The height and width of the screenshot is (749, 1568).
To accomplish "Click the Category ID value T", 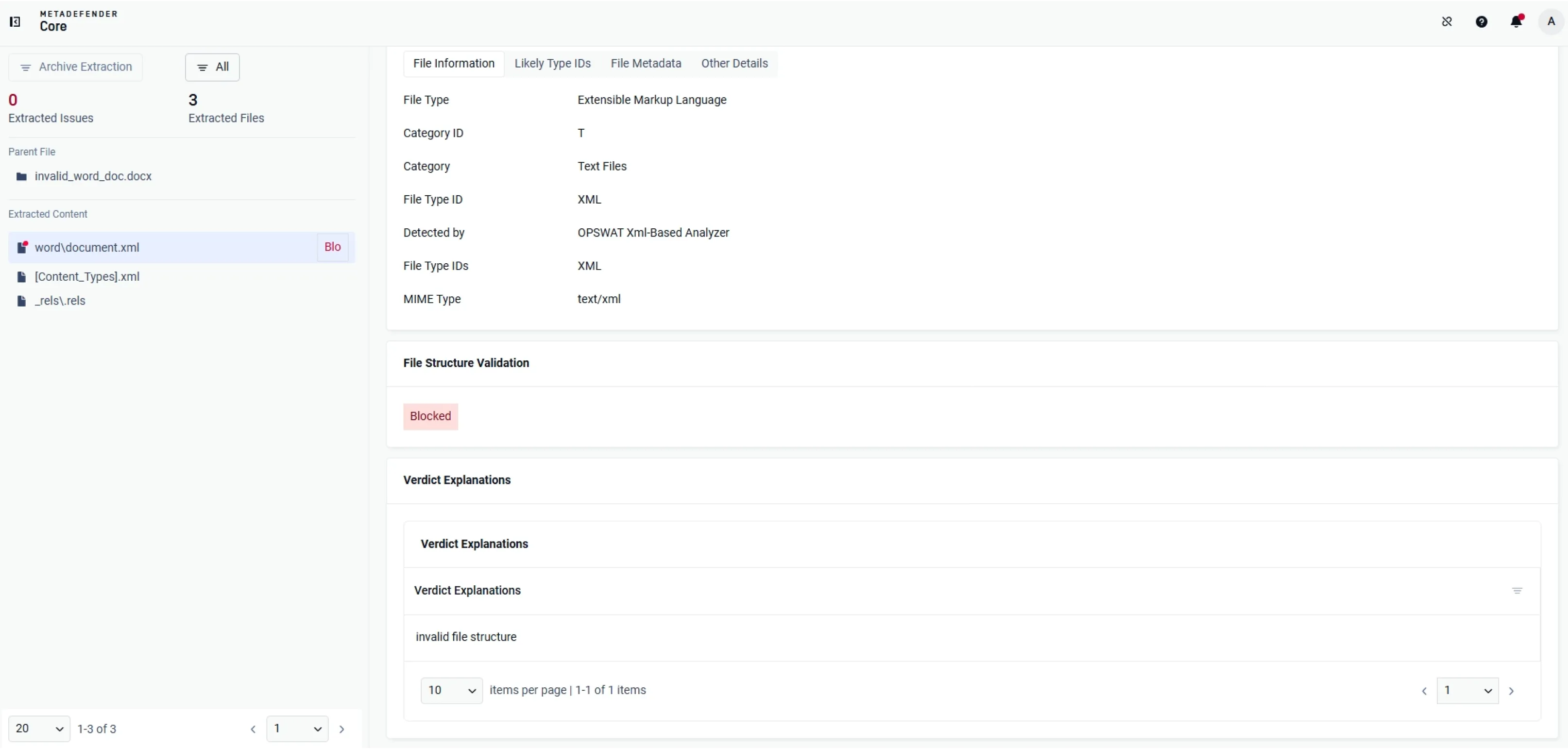I will point(581,133).
